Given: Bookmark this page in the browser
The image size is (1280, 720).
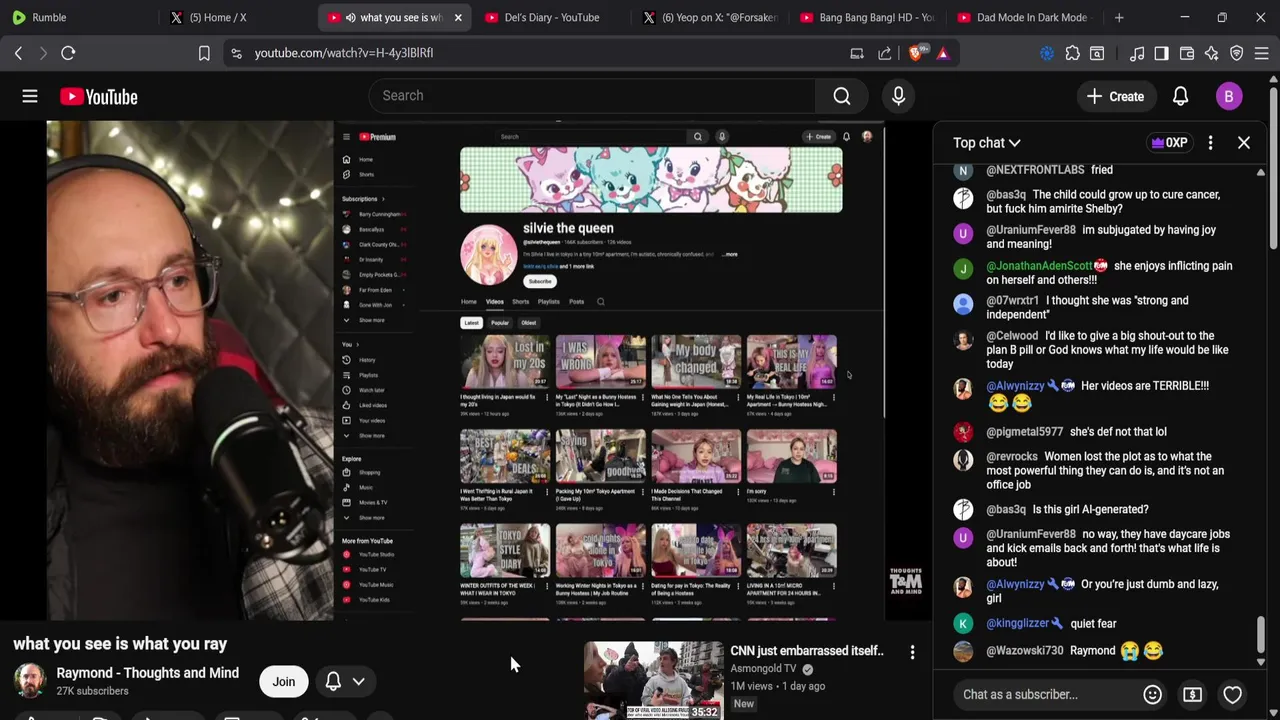Looking at the screenshot, I should point(204,53).
